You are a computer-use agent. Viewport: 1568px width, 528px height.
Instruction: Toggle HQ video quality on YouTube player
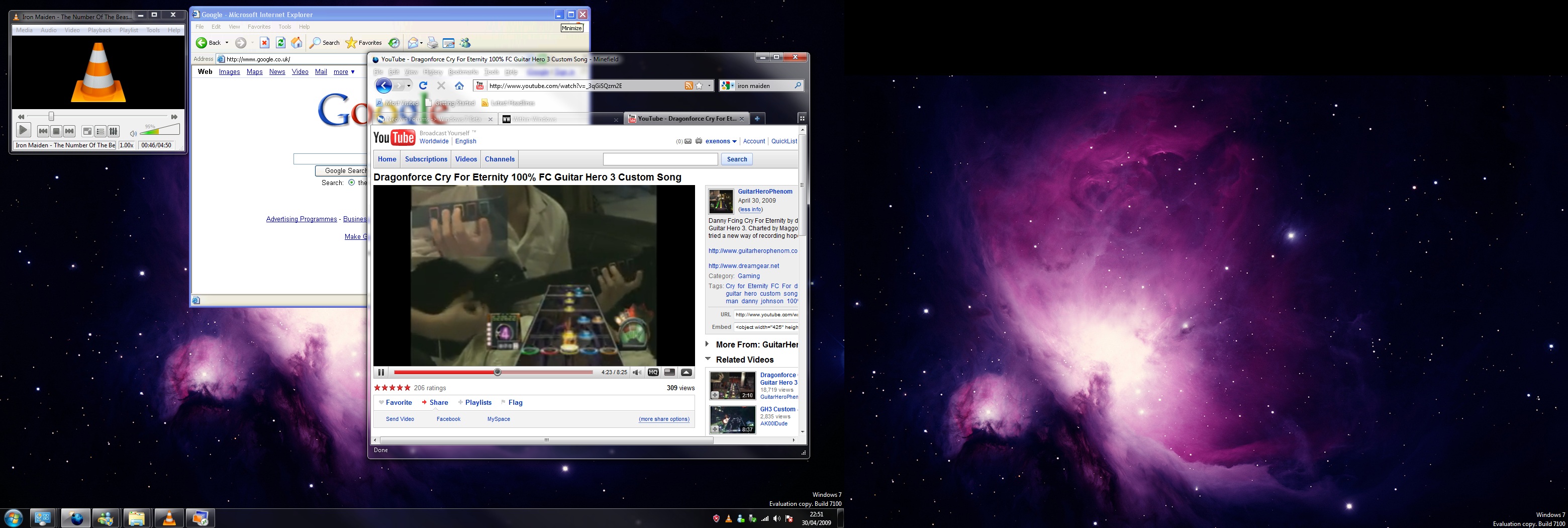pyautogui.click(x=653, y=372)
